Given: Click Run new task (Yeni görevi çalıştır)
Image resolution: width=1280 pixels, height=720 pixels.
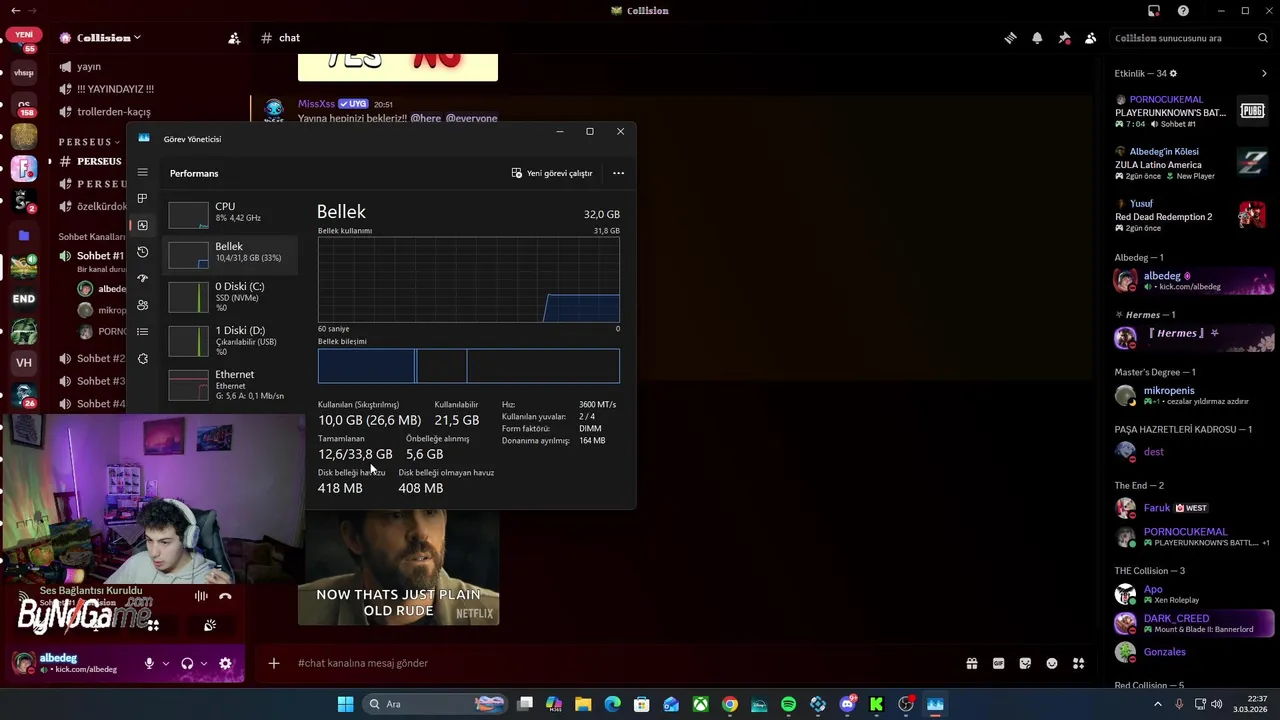Looking at the screenshot, I should coord(552,173).
